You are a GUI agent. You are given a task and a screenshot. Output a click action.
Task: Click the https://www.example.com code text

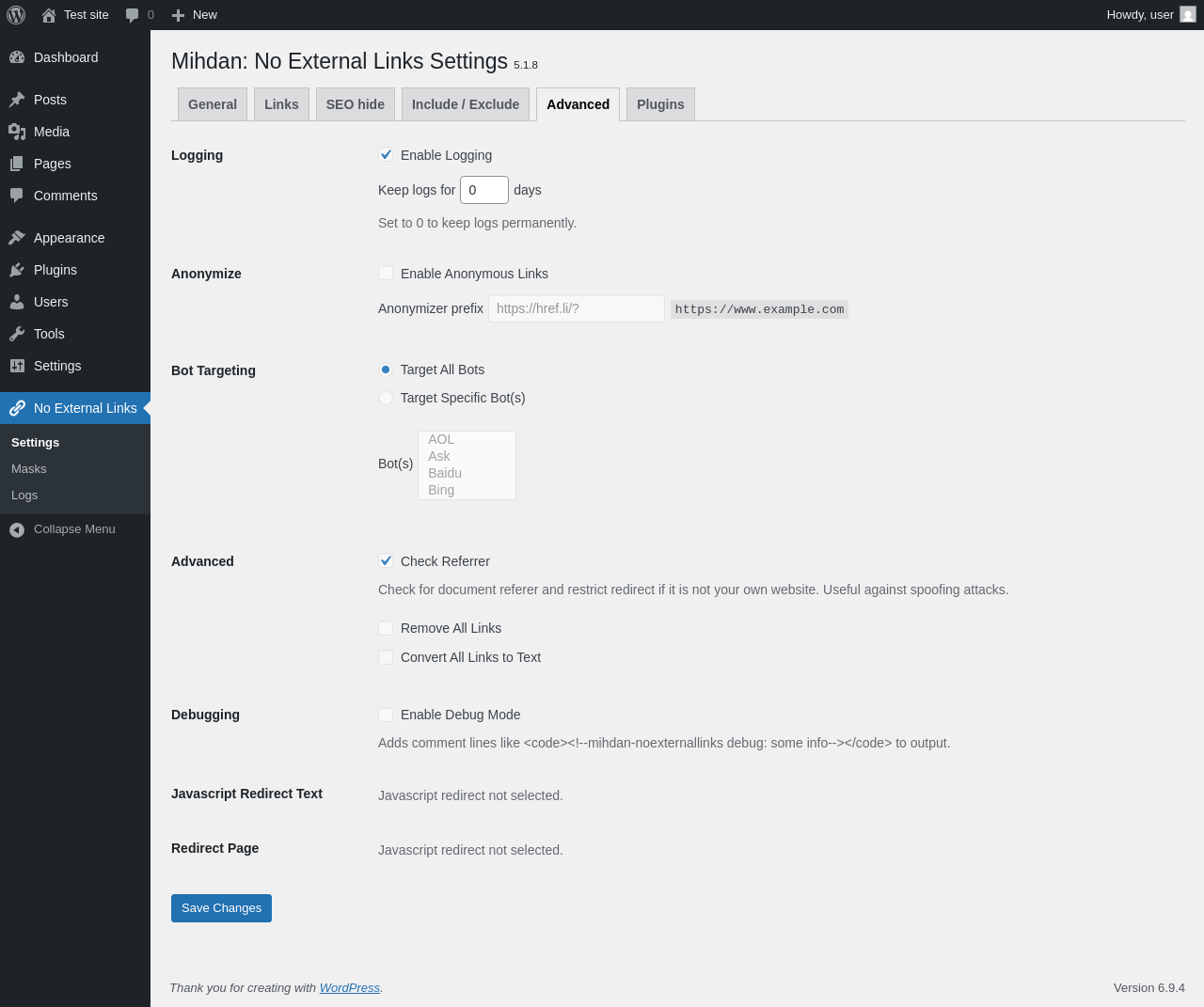click(759, 309)
